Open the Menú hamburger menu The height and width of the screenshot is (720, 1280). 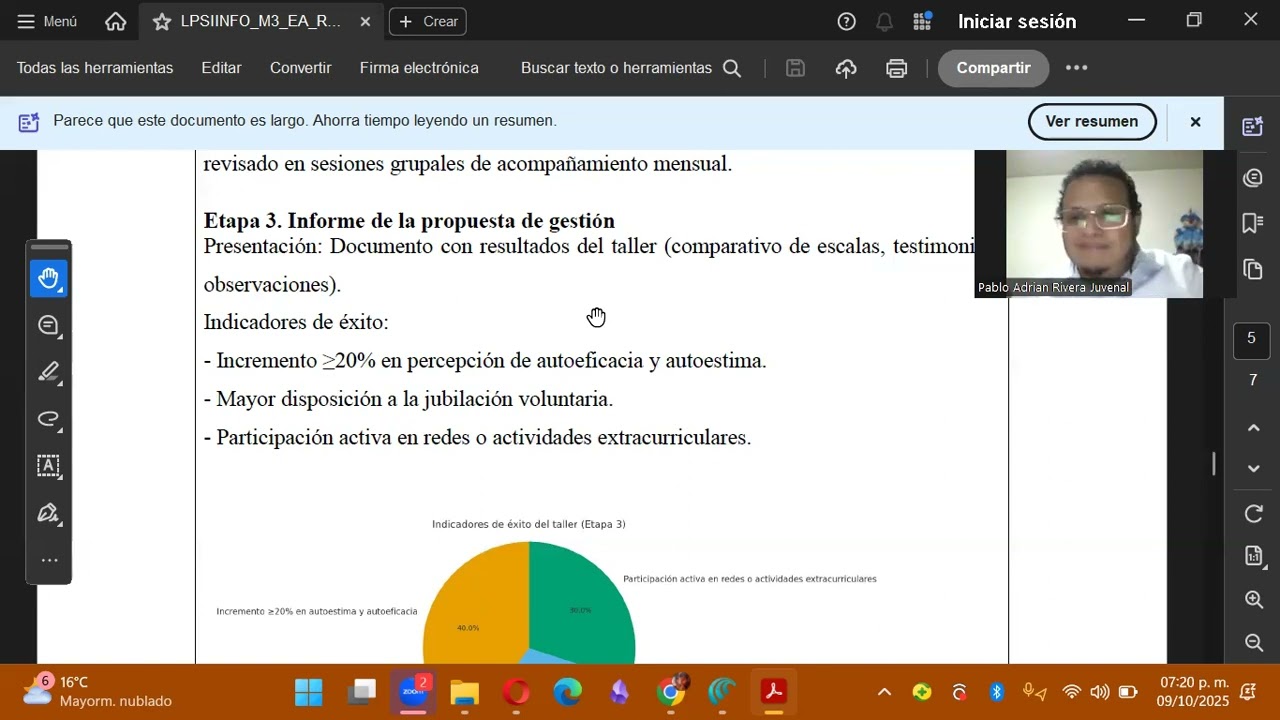[47, 21]
